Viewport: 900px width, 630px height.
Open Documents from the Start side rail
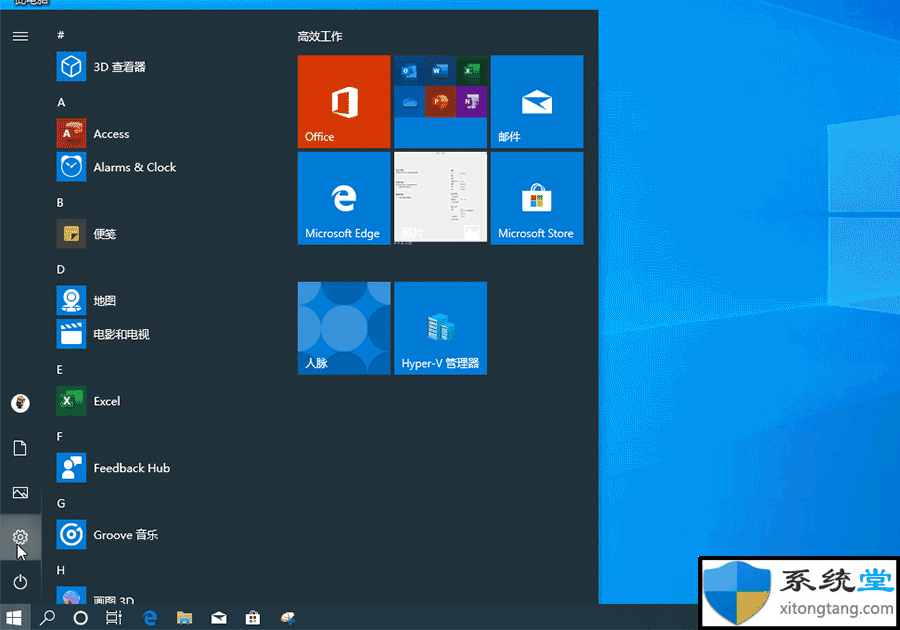[20, 448]
